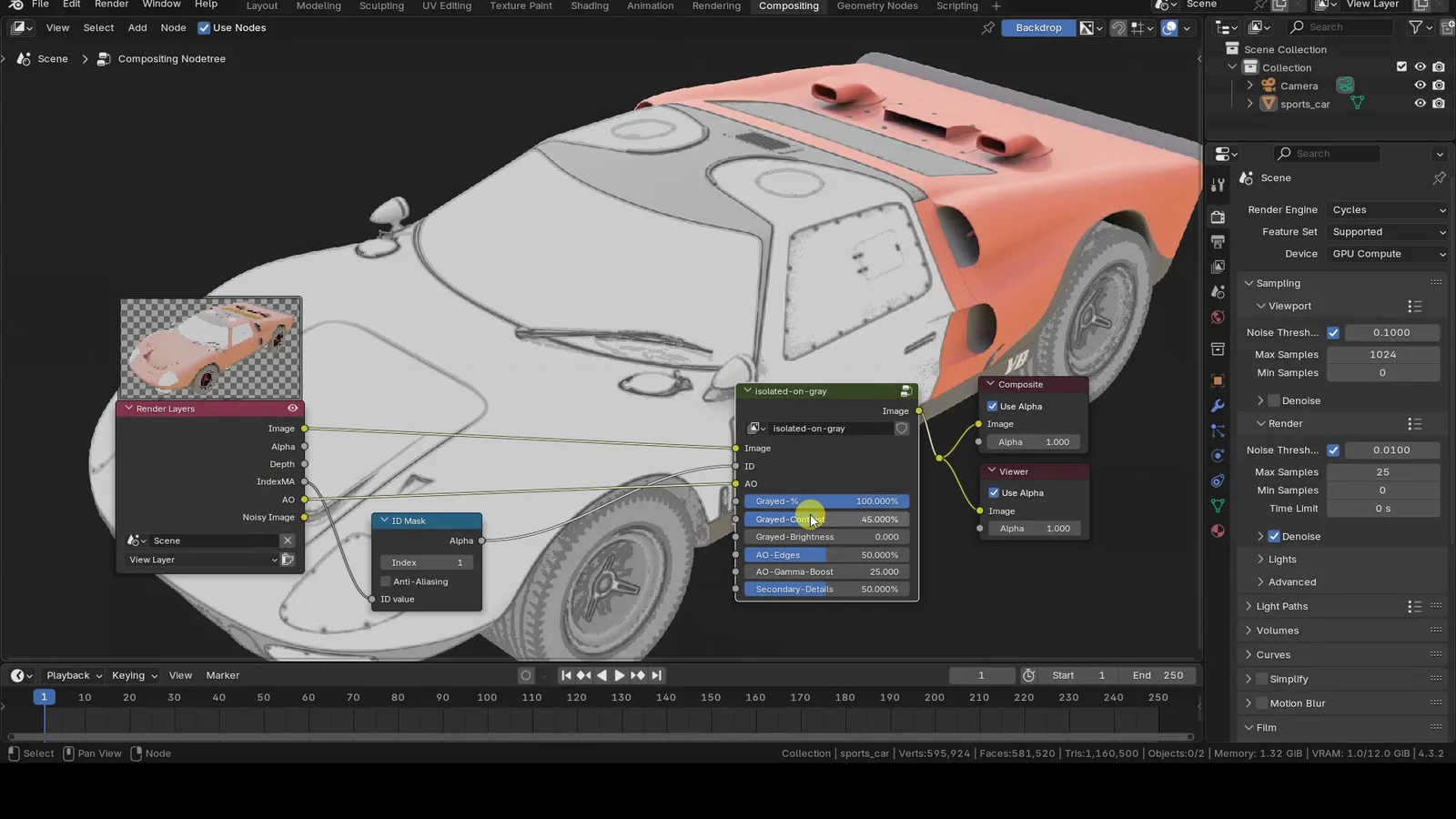The width and height of the screenshot is (1456, 819).
Task: Enable Anti-Aliasing in ID Mask node
Action: pos(386,581)
